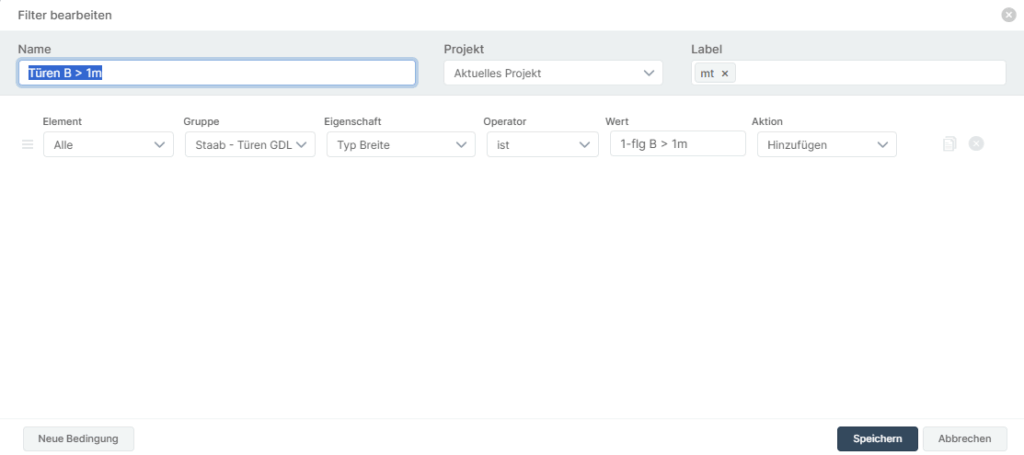
Task: Duplicate the condition row with copy icon
Action: [x=950, y=144]
